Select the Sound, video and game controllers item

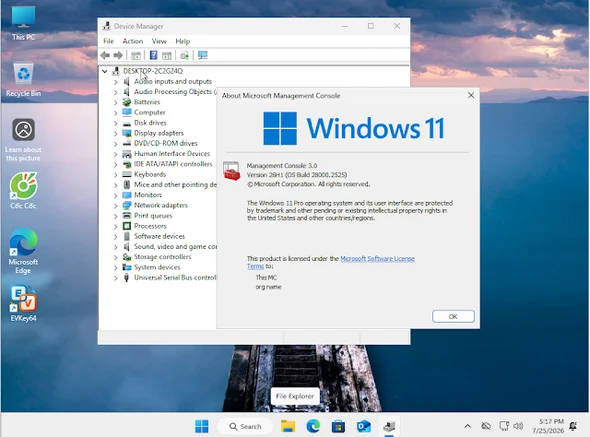pyautogui.click(x=175, y=247)
